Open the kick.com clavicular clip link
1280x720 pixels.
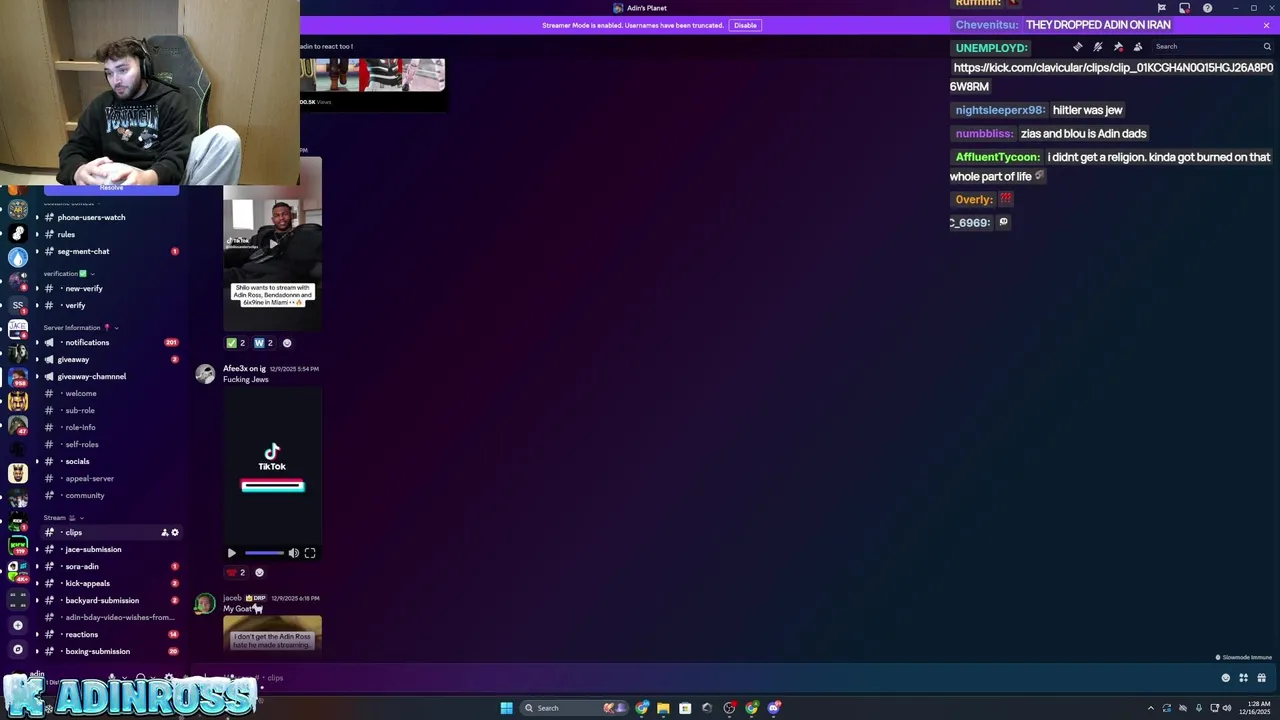(1111, 77)
